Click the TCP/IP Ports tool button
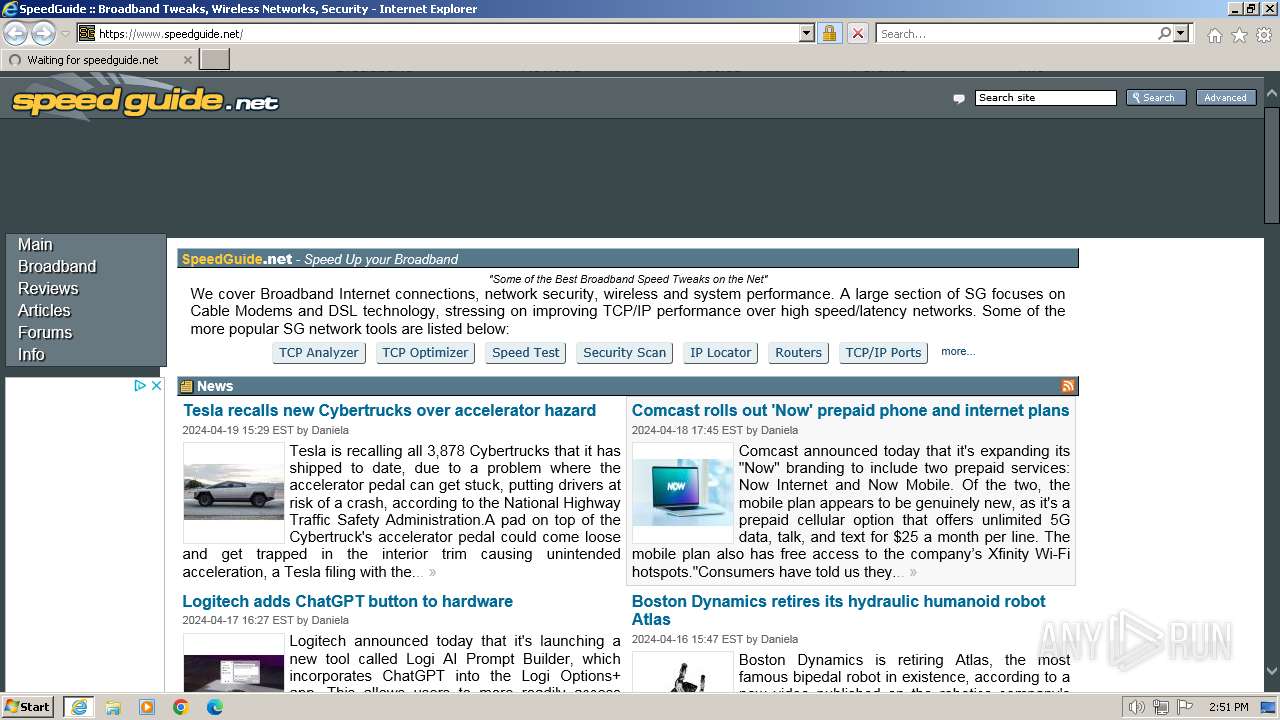Screen dimensions: 1280x720 coord(883,353)
